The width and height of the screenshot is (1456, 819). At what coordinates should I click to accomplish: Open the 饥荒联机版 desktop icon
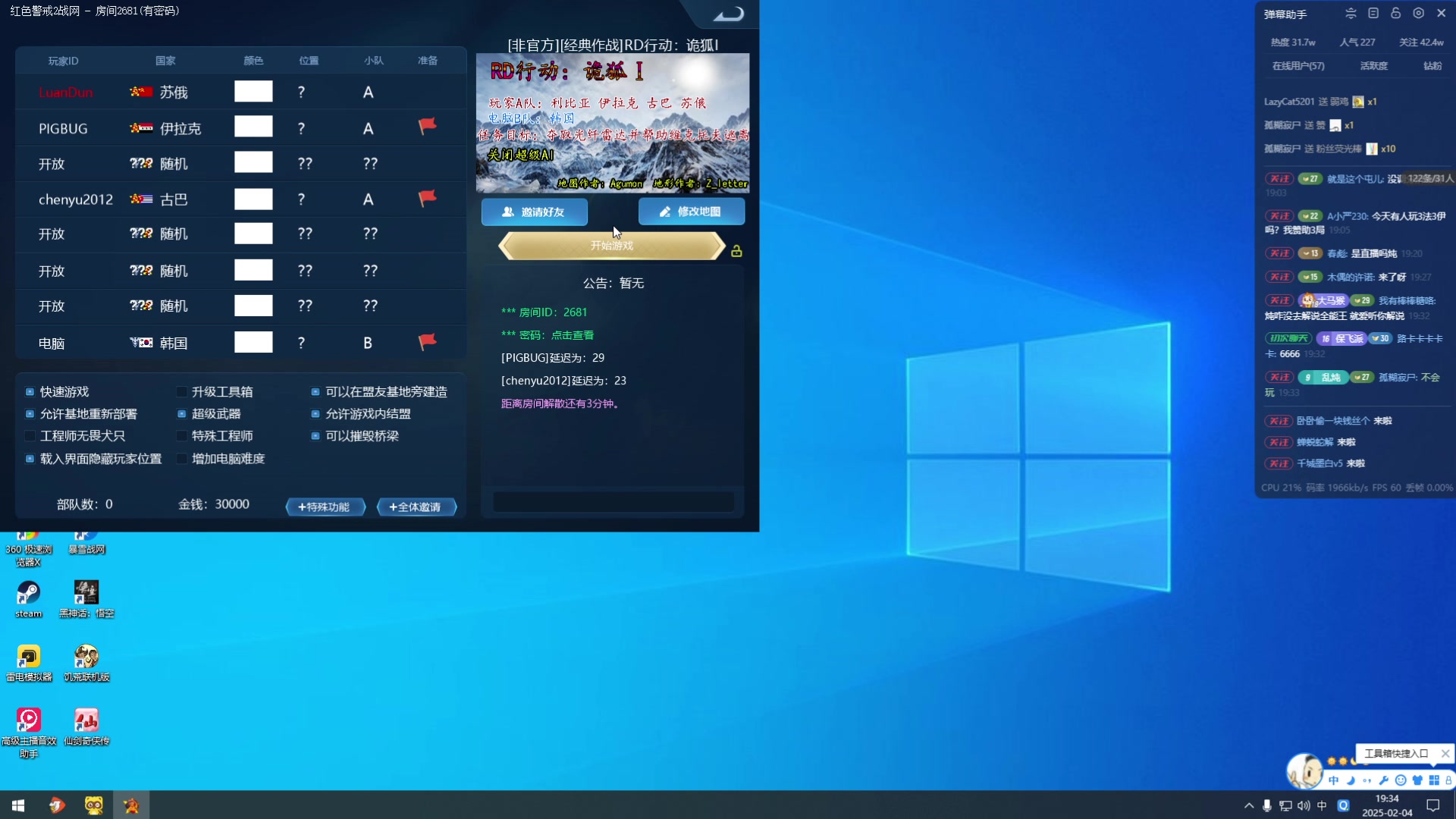[x=86, y=663]
